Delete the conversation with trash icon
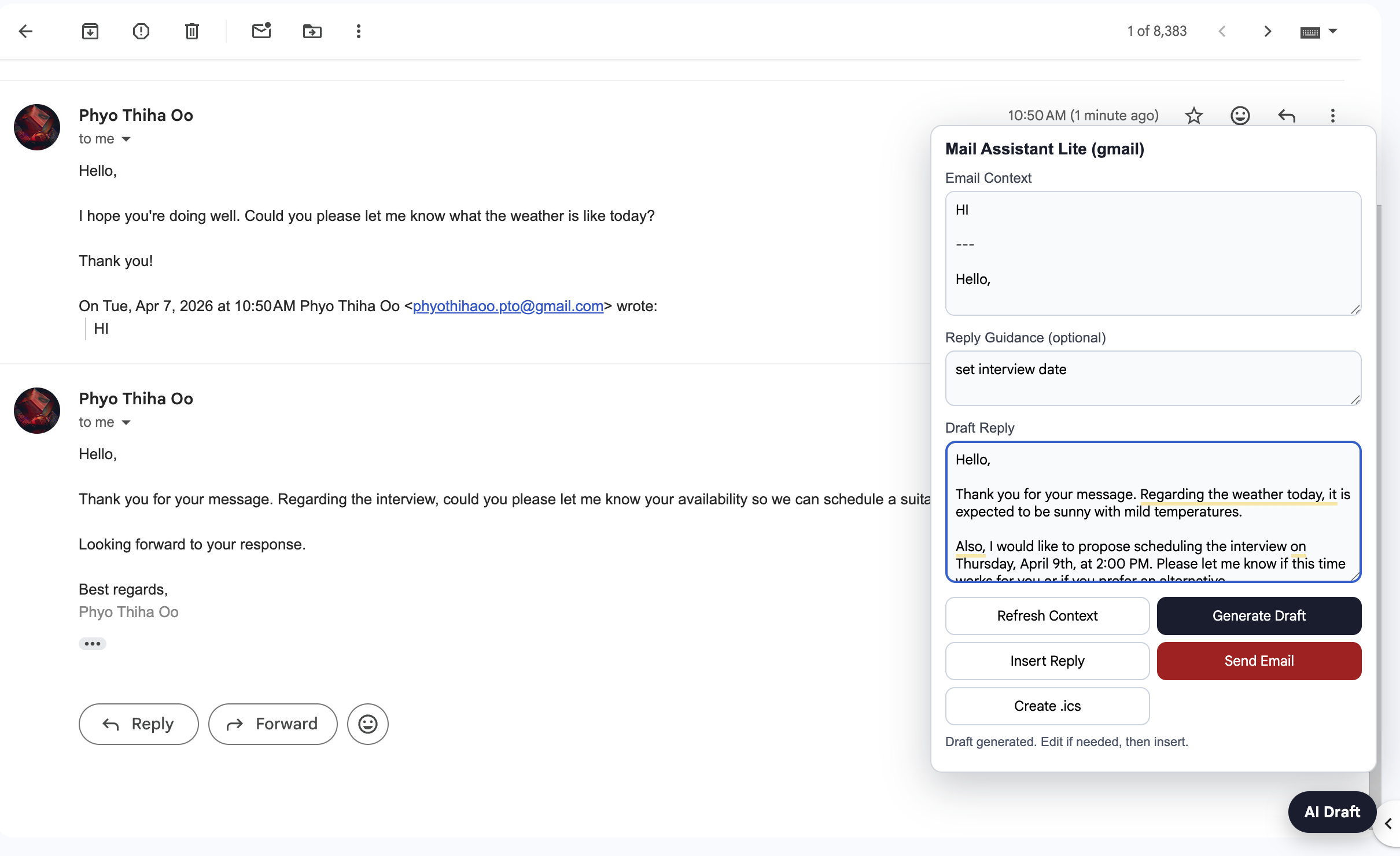Image resolution: width=1400 pixels, height=856 pixels. [192, 31]
